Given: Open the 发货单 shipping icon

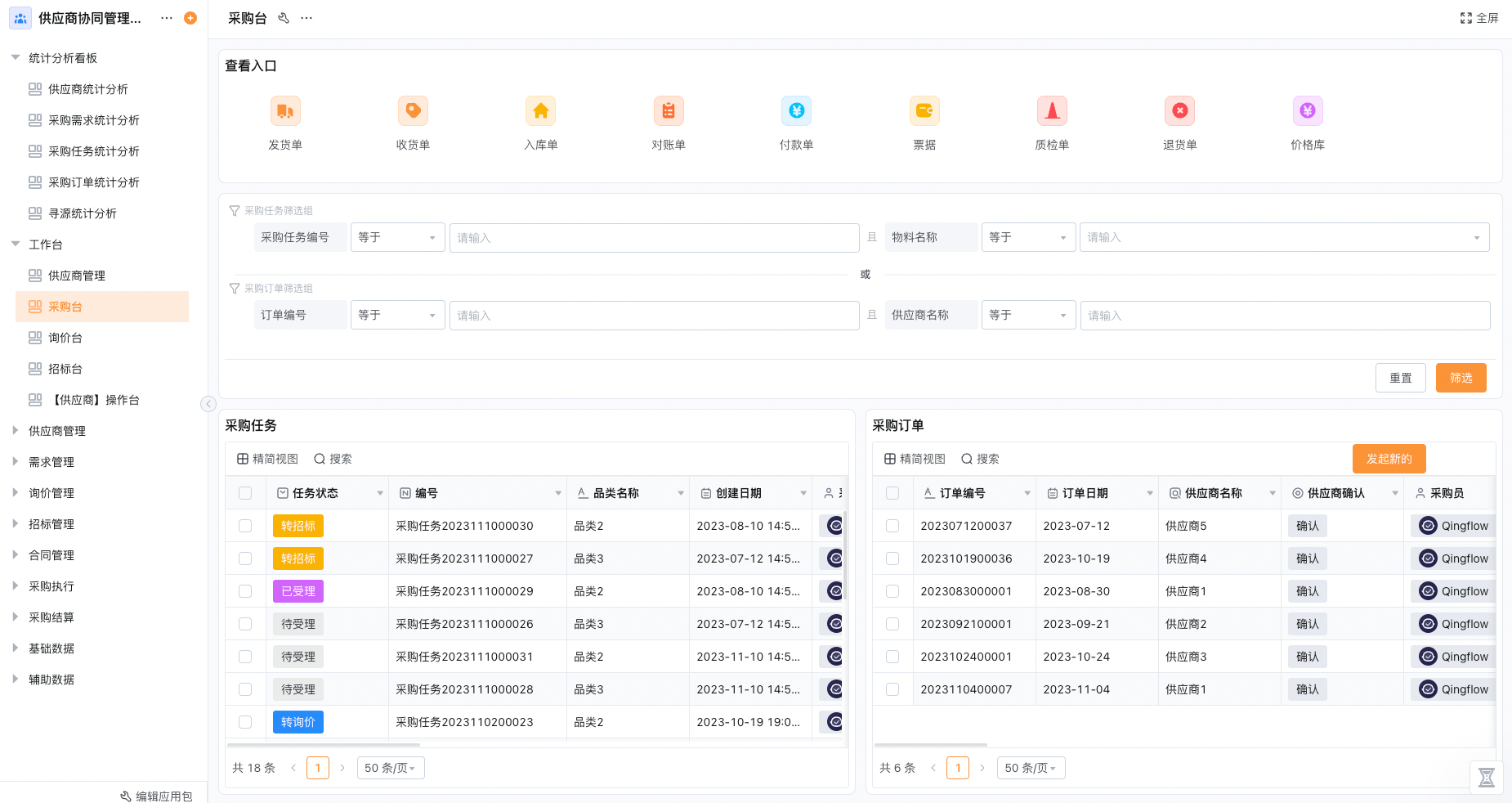Looking at the screenshot, I should 285,111.
